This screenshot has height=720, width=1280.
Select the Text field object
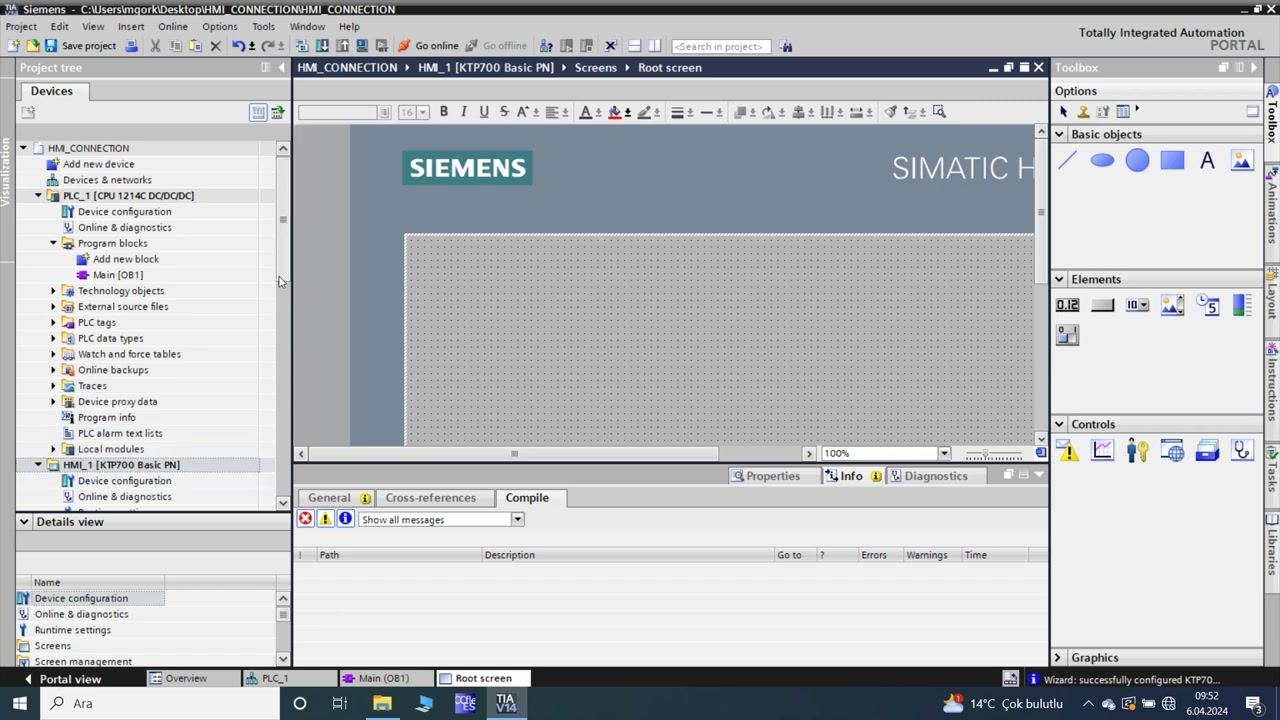1207,161
